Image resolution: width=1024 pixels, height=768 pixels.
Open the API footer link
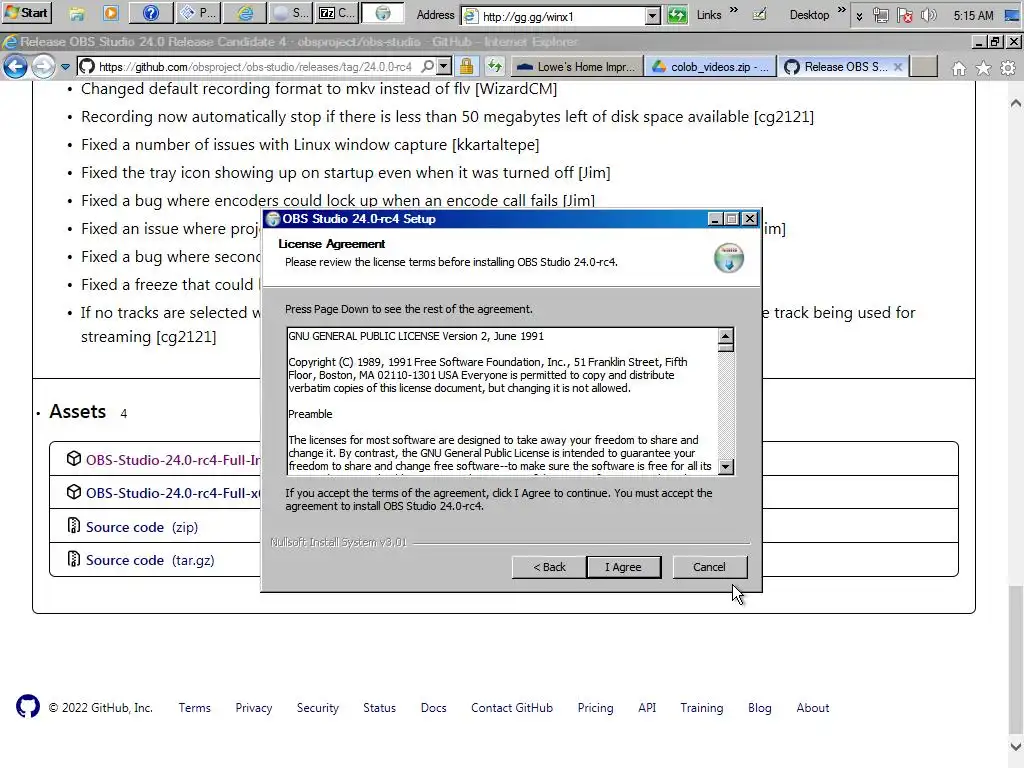(647, 708)
